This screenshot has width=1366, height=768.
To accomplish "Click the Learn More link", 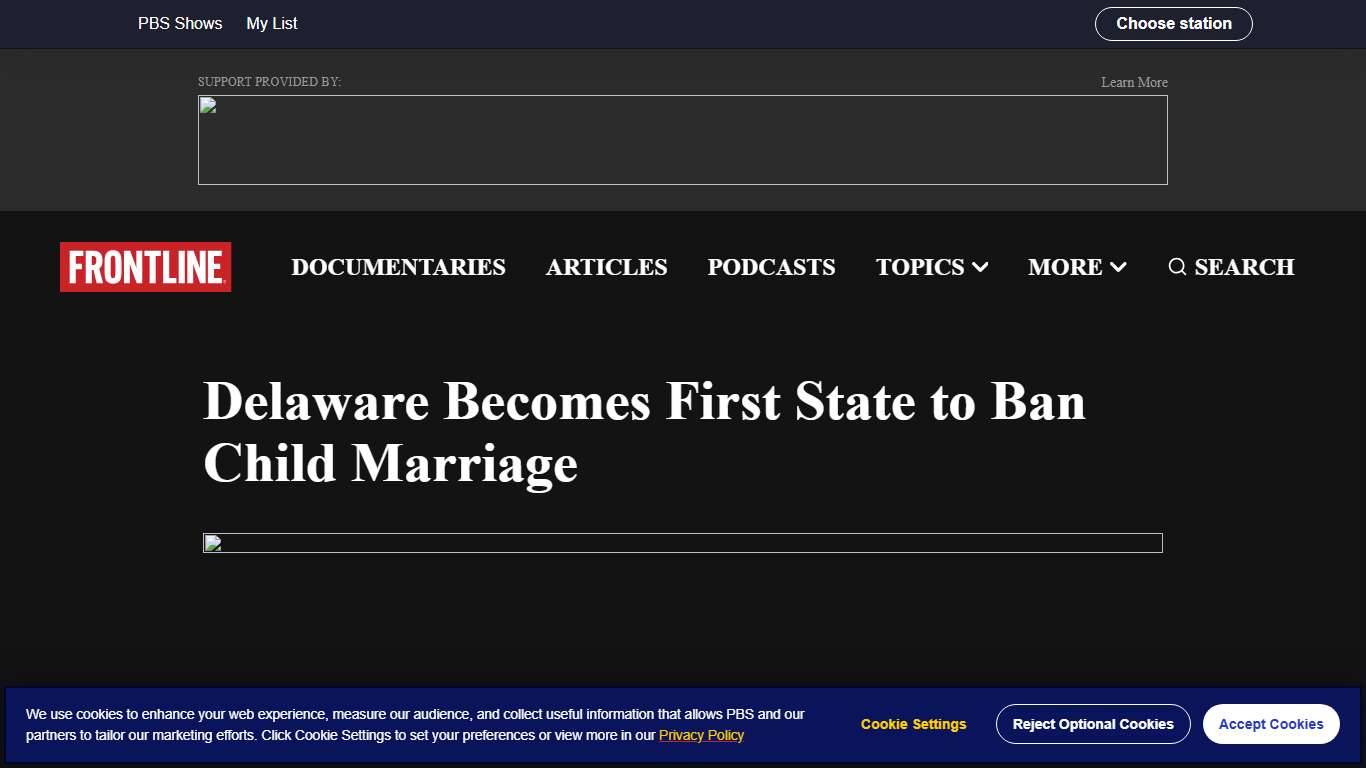I will point(1133,82).
